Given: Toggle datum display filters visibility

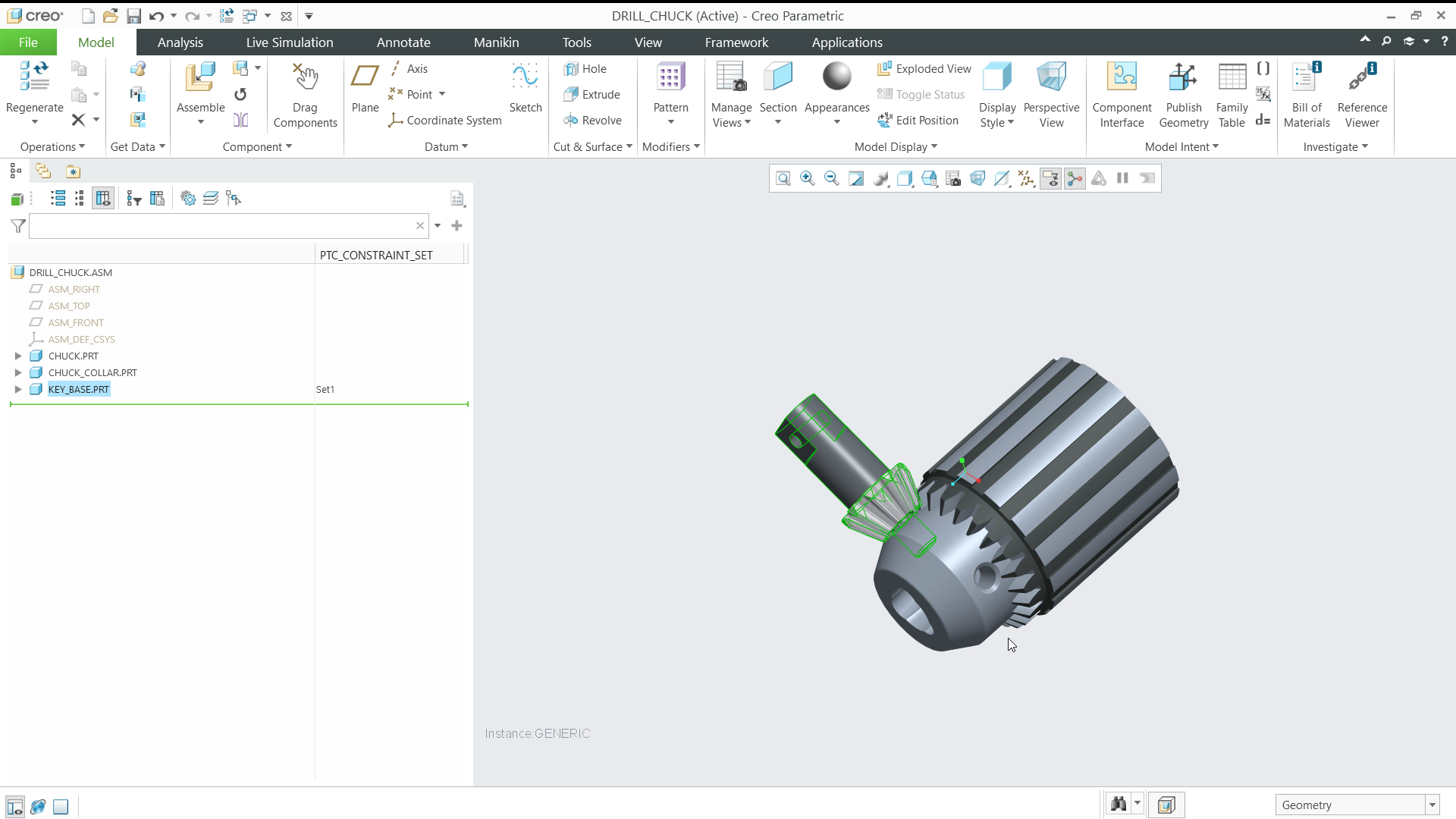Looking at the screenshot, I should click(1026, 178).
